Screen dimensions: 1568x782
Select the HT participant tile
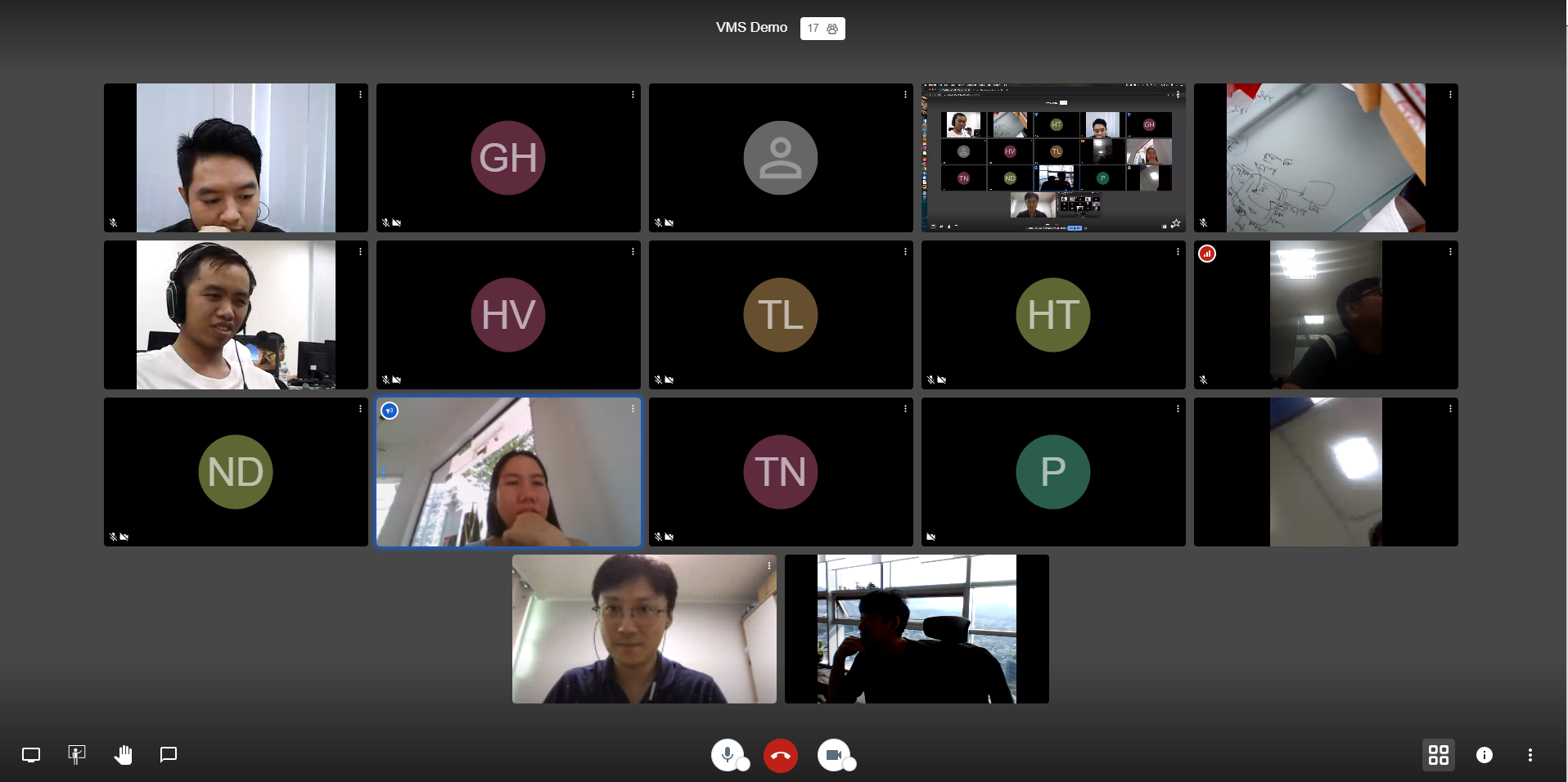coord(1052,315)
